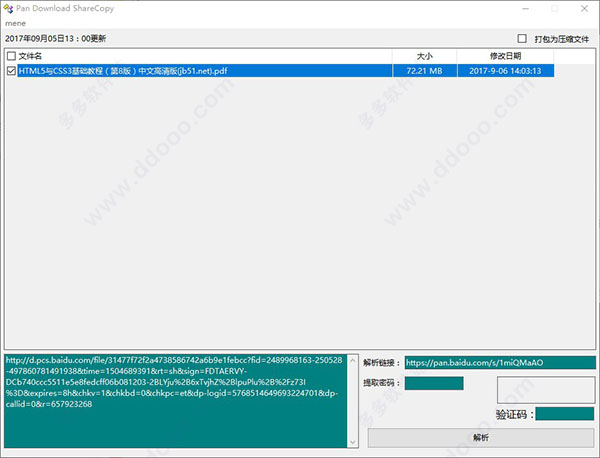Focus the 解析链接 URL input field
Screen dimensions: 600x458
(500, 362)
